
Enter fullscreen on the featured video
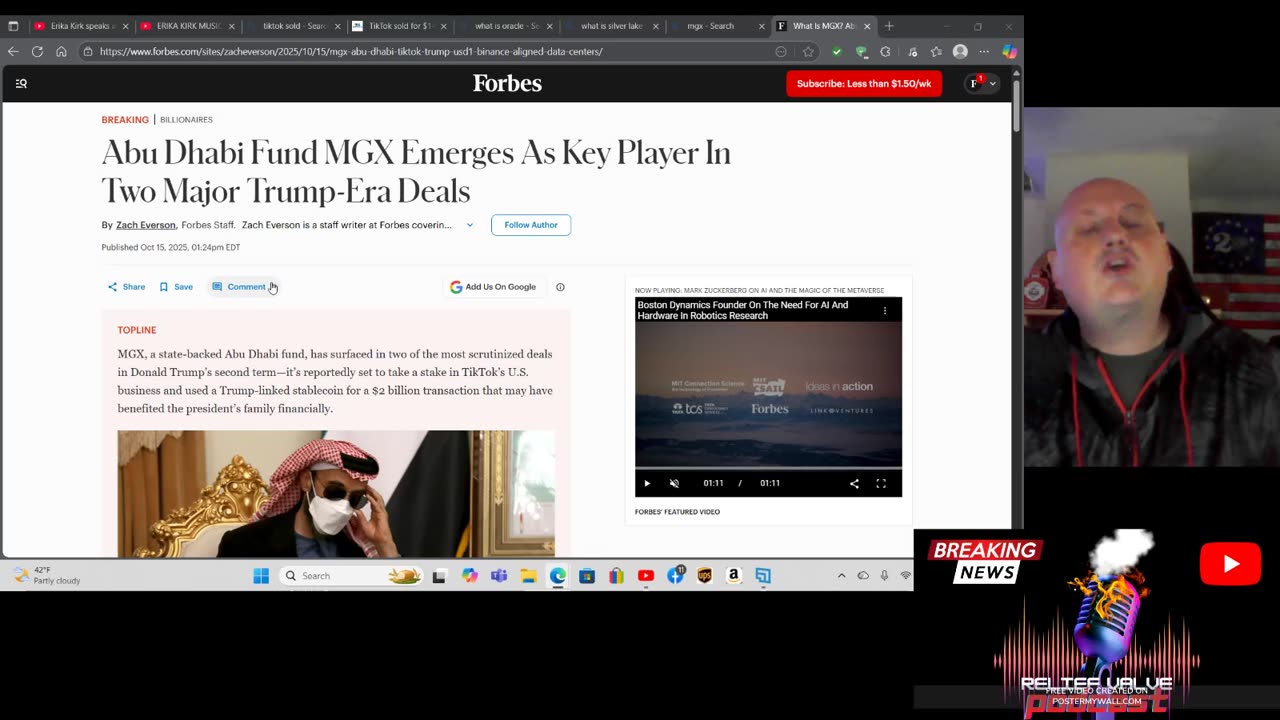881,483
